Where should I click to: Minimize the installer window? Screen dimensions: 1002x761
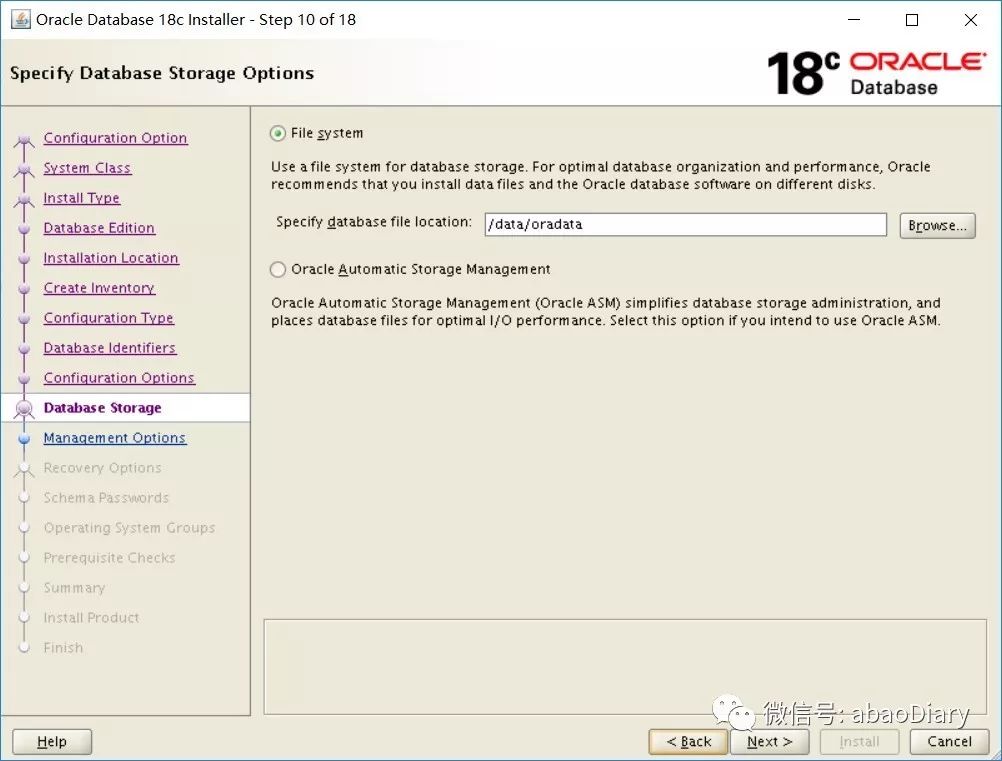coord(854,20)
